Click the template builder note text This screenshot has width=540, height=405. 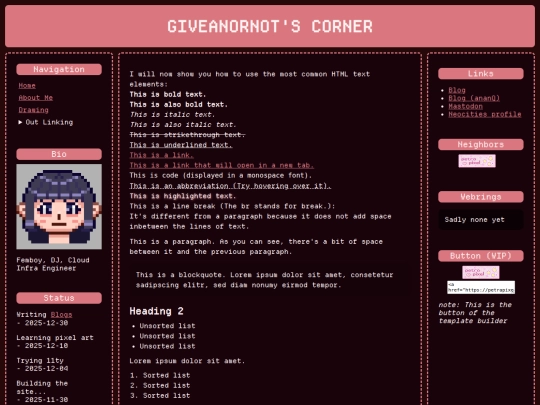(x=475, y=313)
